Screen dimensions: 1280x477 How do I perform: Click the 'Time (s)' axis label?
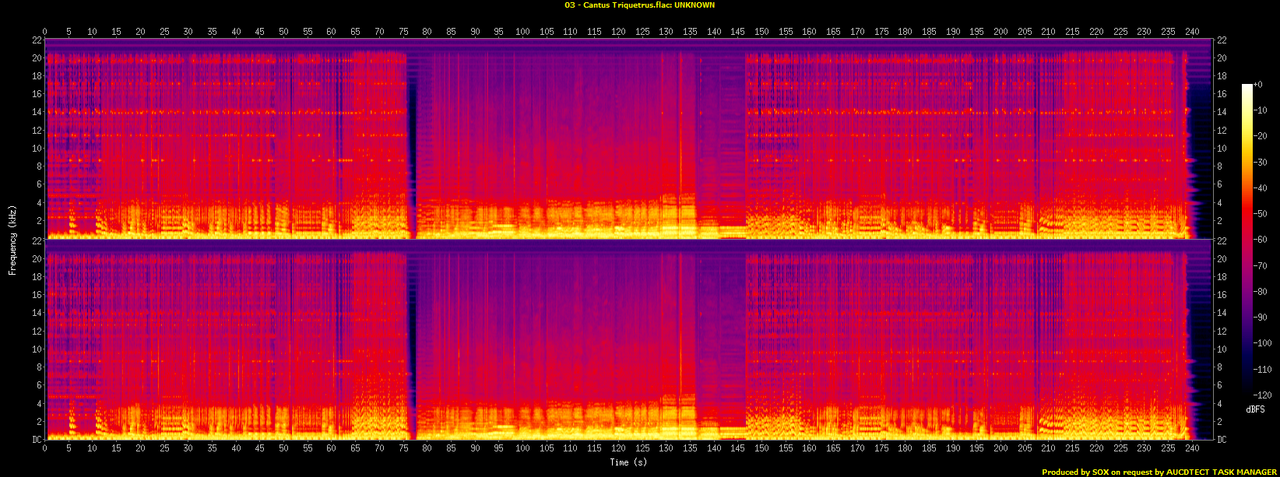628,462
